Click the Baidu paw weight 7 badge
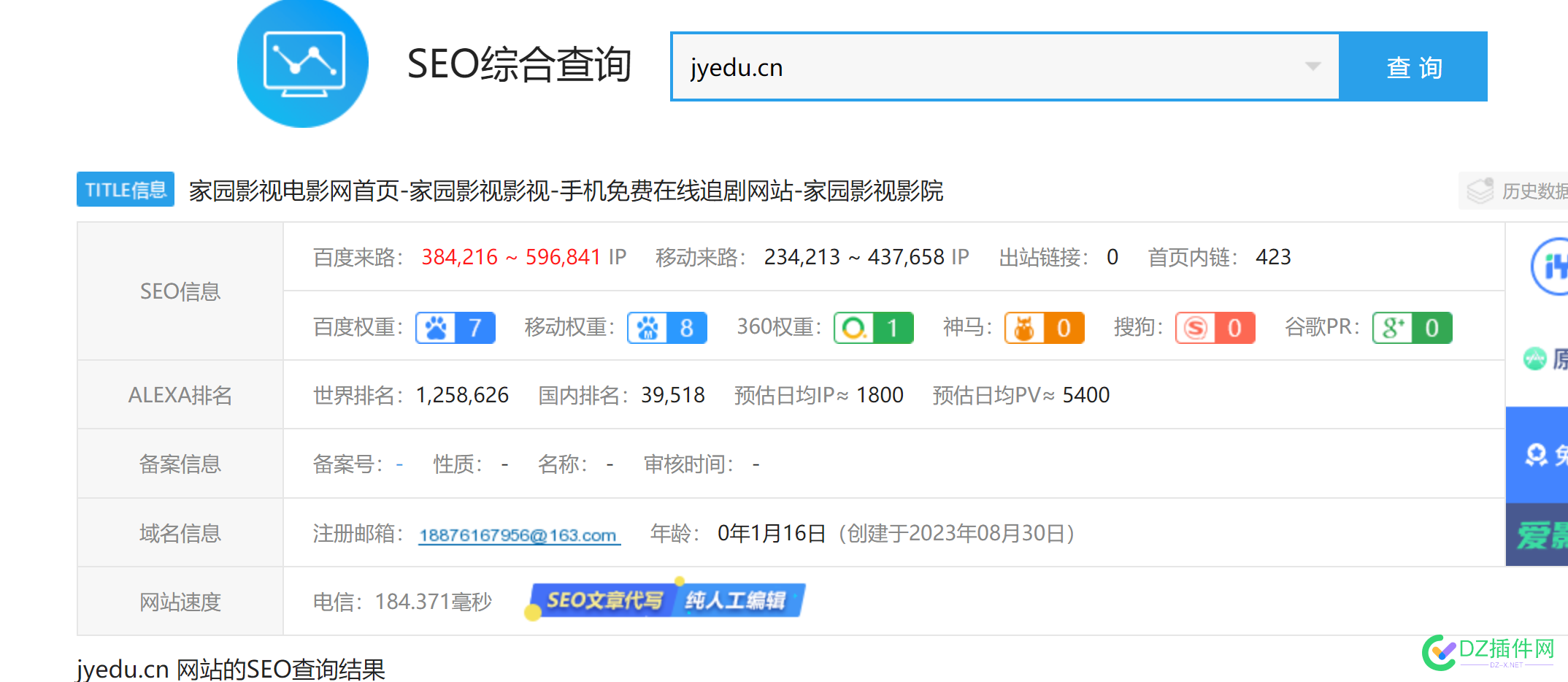Viewport: 1568px width, 682px height. click(456, 328)
